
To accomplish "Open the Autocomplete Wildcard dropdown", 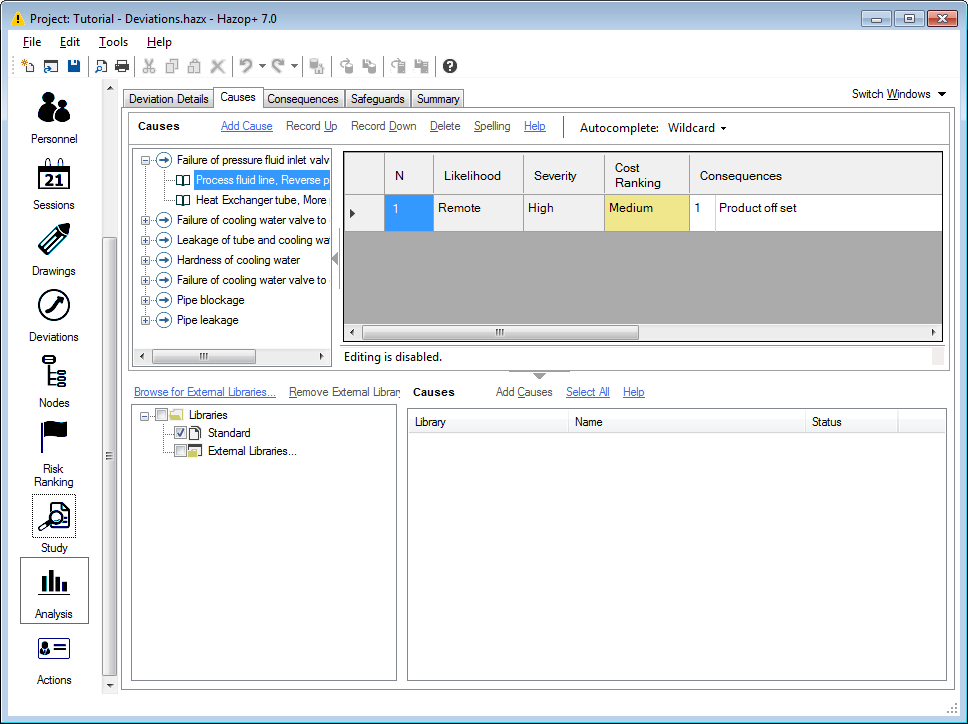I will pyautogui.click(x=697, y=128).
